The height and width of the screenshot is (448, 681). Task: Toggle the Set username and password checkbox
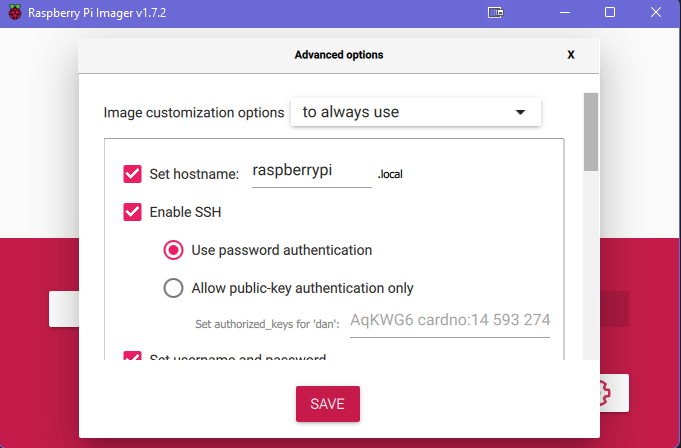[132, 356]
